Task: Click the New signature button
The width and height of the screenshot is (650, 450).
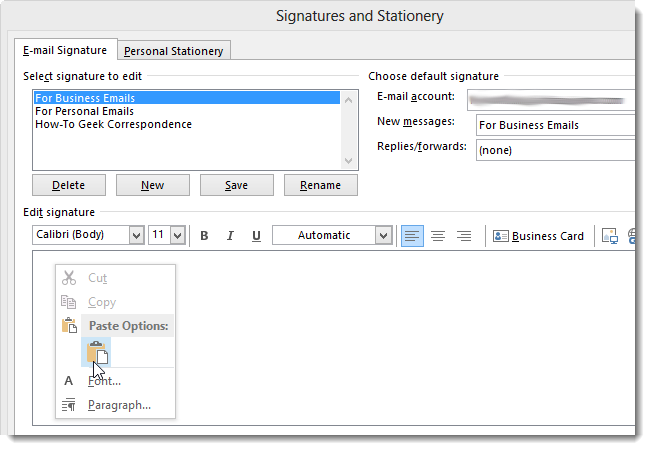Action: pyautogui.click(x=153, y=185)
